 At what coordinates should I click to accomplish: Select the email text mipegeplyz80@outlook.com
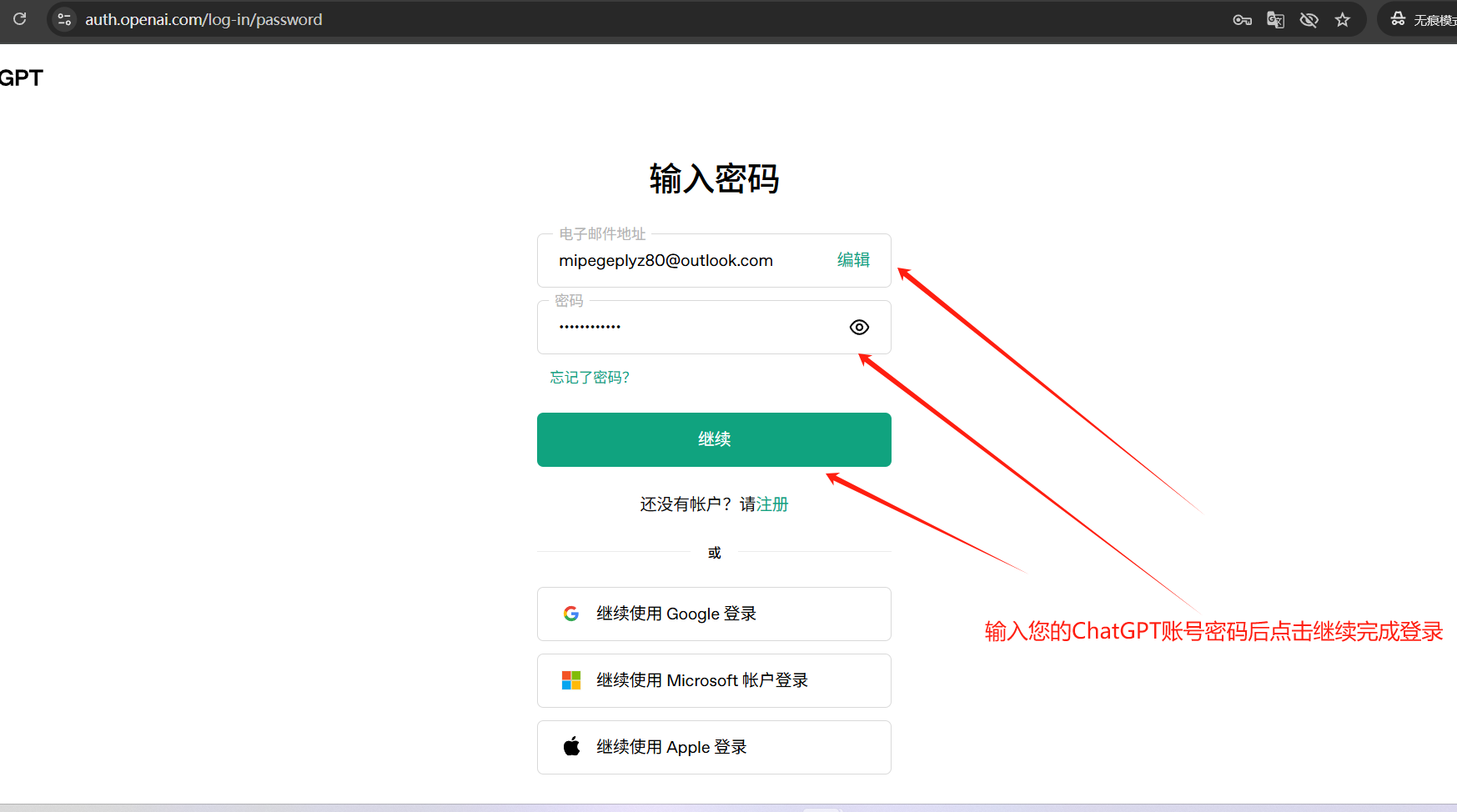coord(666,261)
